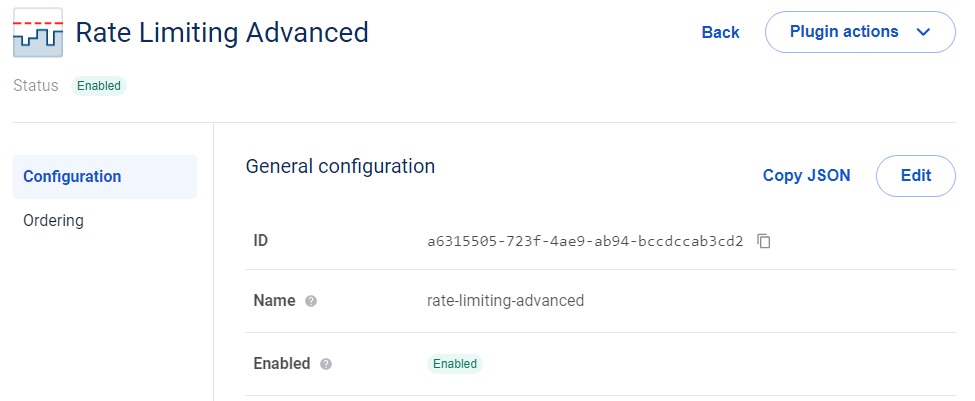The width and height of the screenshot is (975, 401).
Task: Click the Rate Limiting Advanced page title
Action: pyautogui.click(x=222, y=32)
